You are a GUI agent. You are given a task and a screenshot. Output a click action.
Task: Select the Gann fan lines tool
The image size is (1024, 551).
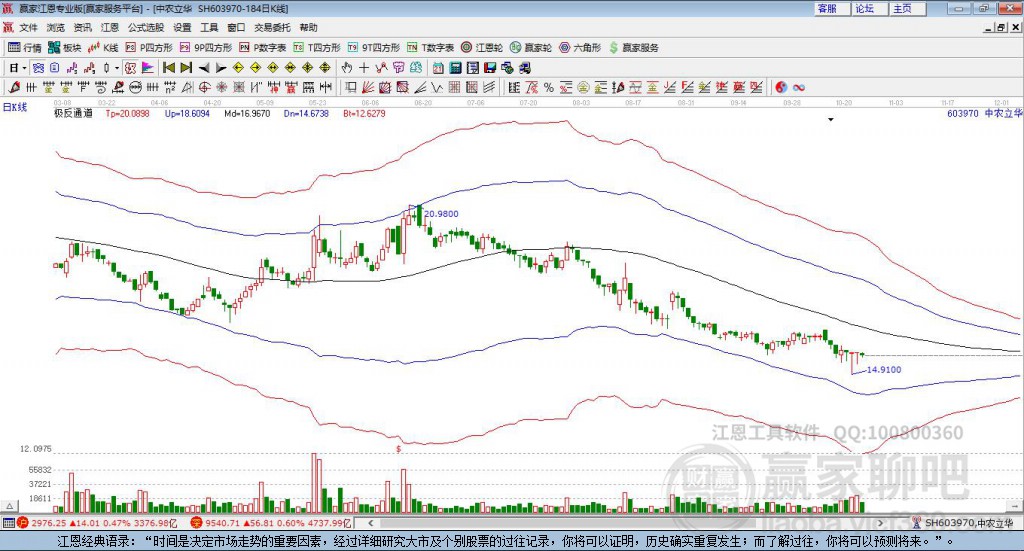click(368, 87)
